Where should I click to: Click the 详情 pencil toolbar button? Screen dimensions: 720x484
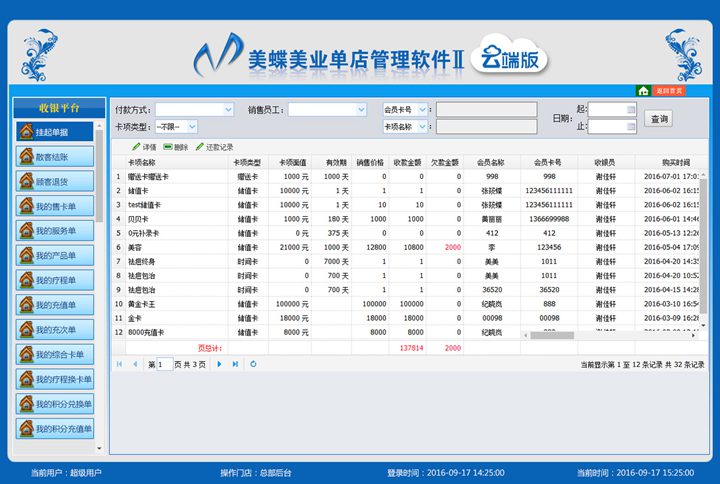(144, 147)
